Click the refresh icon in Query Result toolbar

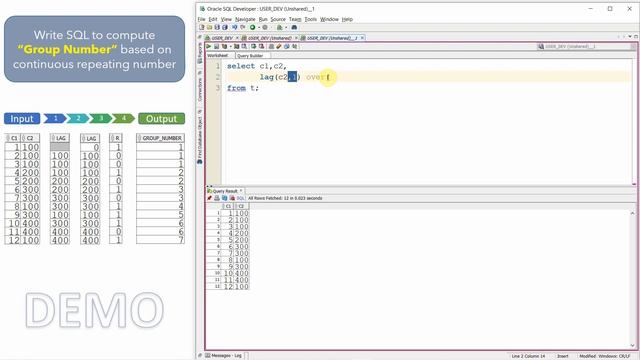coord(224,198)
